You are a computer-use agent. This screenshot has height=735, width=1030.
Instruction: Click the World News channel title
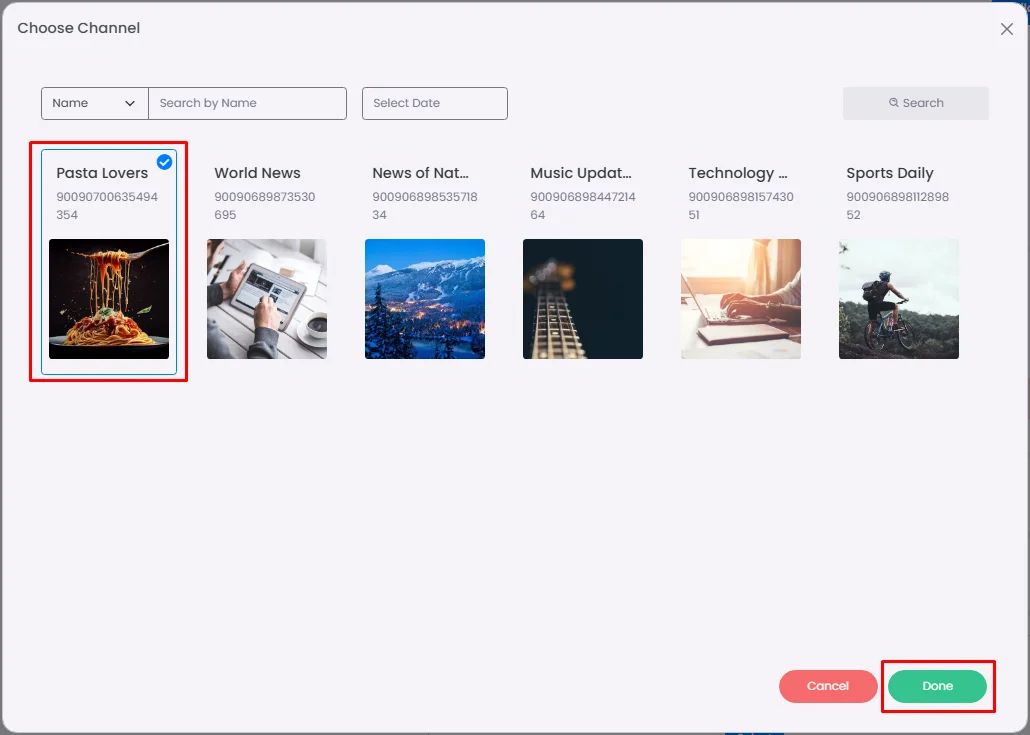[258, 173]
